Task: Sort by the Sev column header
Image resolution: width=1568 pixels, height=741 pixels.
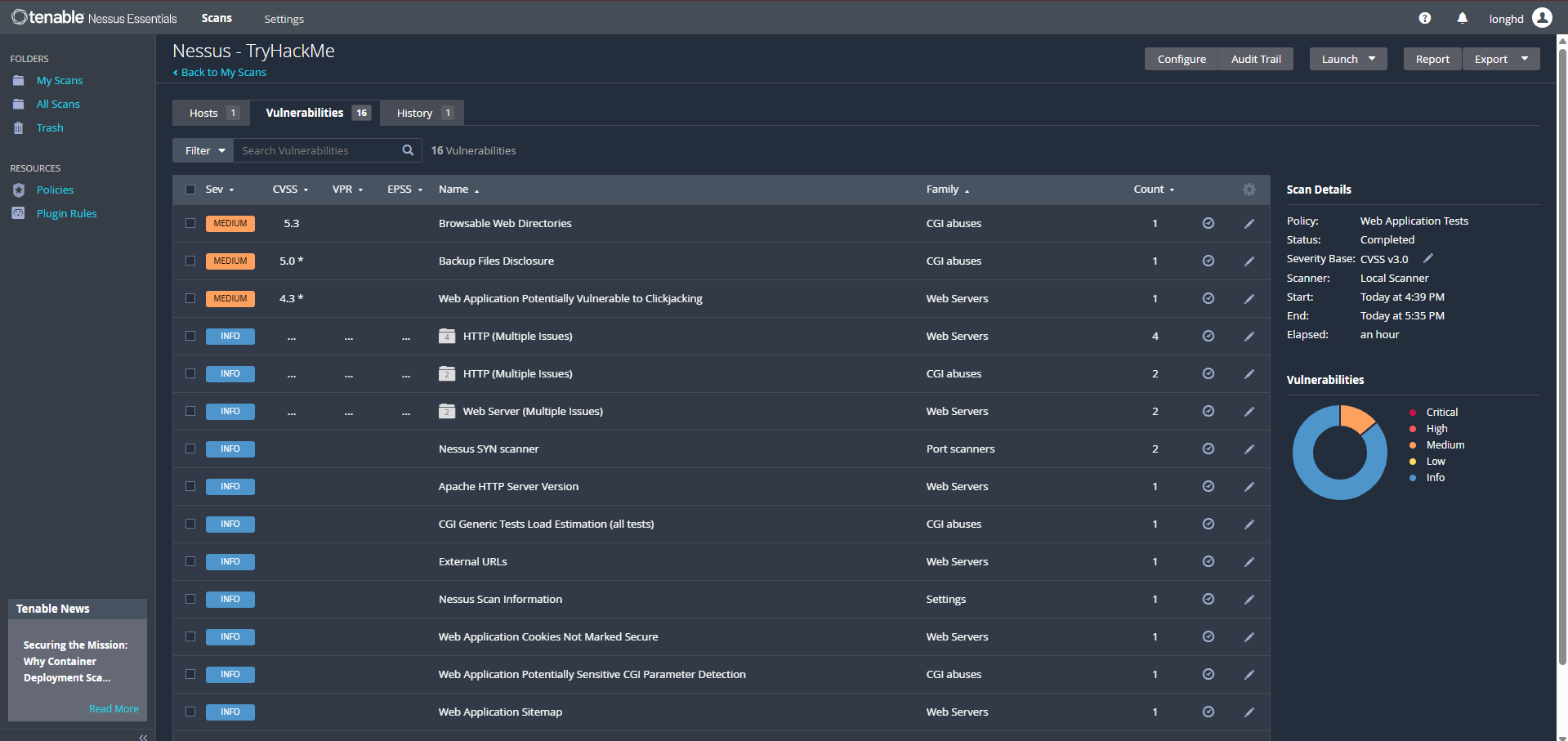Action: pyautogui.click(x=220, y=190)
